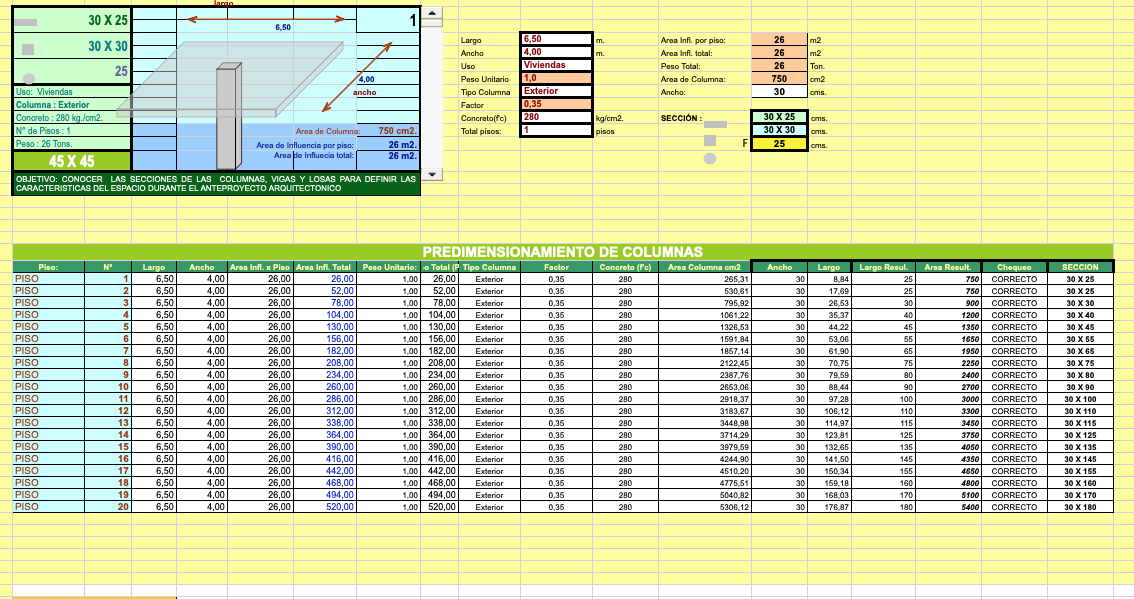Click the Largo input cell showing 6,50
1134x599 pixels.
point(556,39)
